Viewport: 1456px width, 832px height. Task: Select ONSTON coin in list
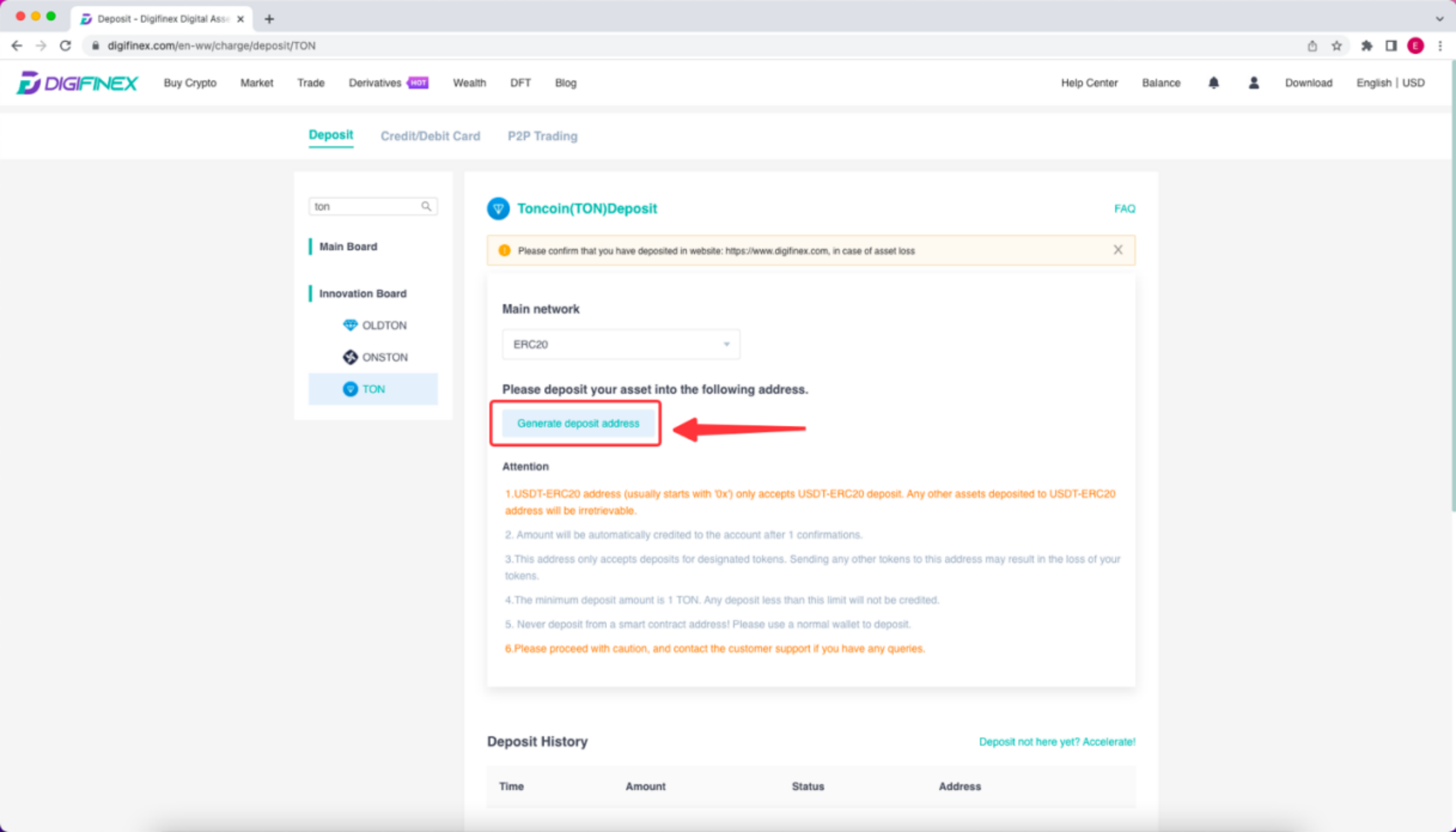(x=373, y=357)
